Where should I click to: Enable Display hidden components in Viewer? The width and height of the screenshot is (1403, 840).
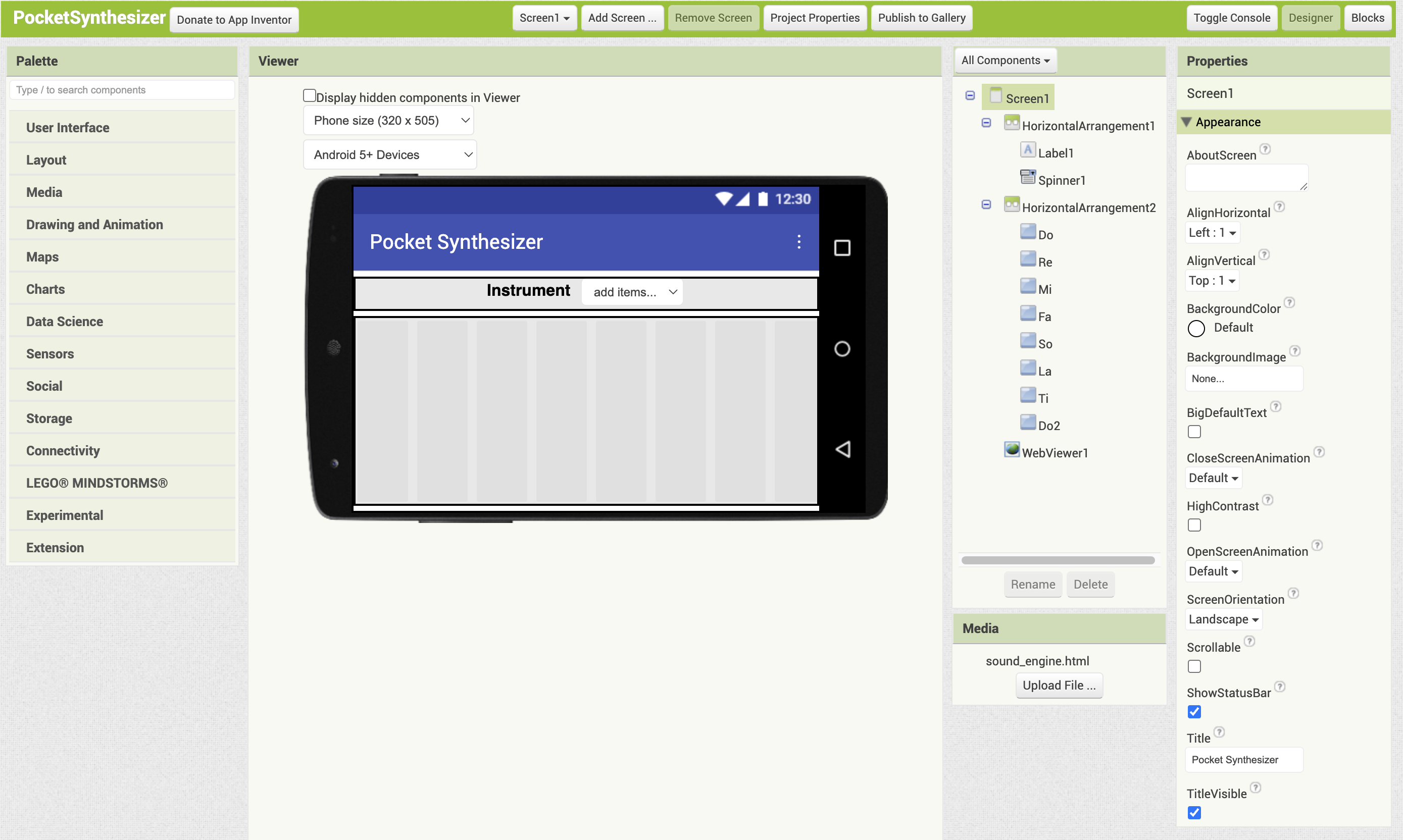click(309, 95)
